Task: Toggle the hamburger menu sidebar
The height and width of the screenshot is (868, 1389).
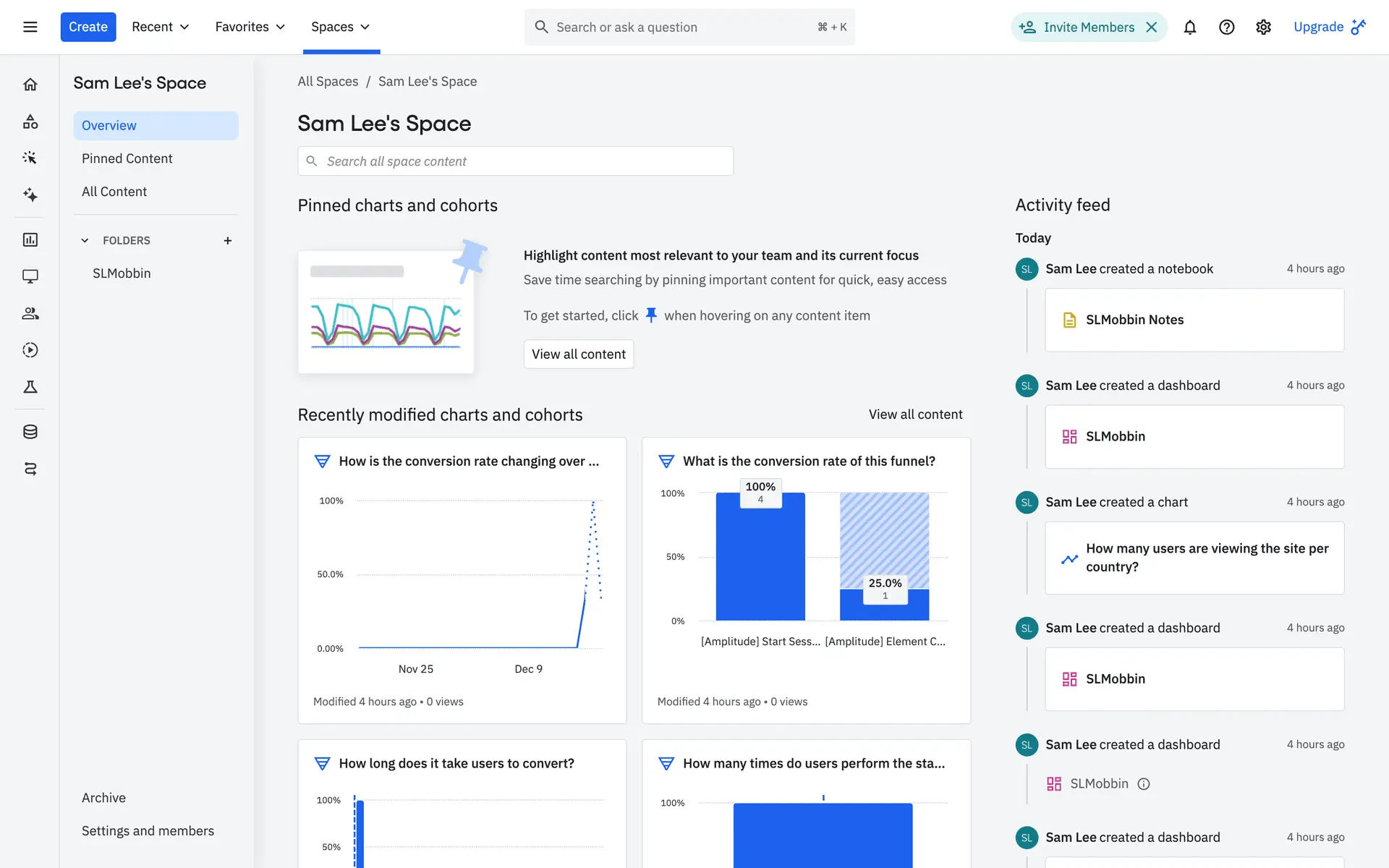Action: 30,27
